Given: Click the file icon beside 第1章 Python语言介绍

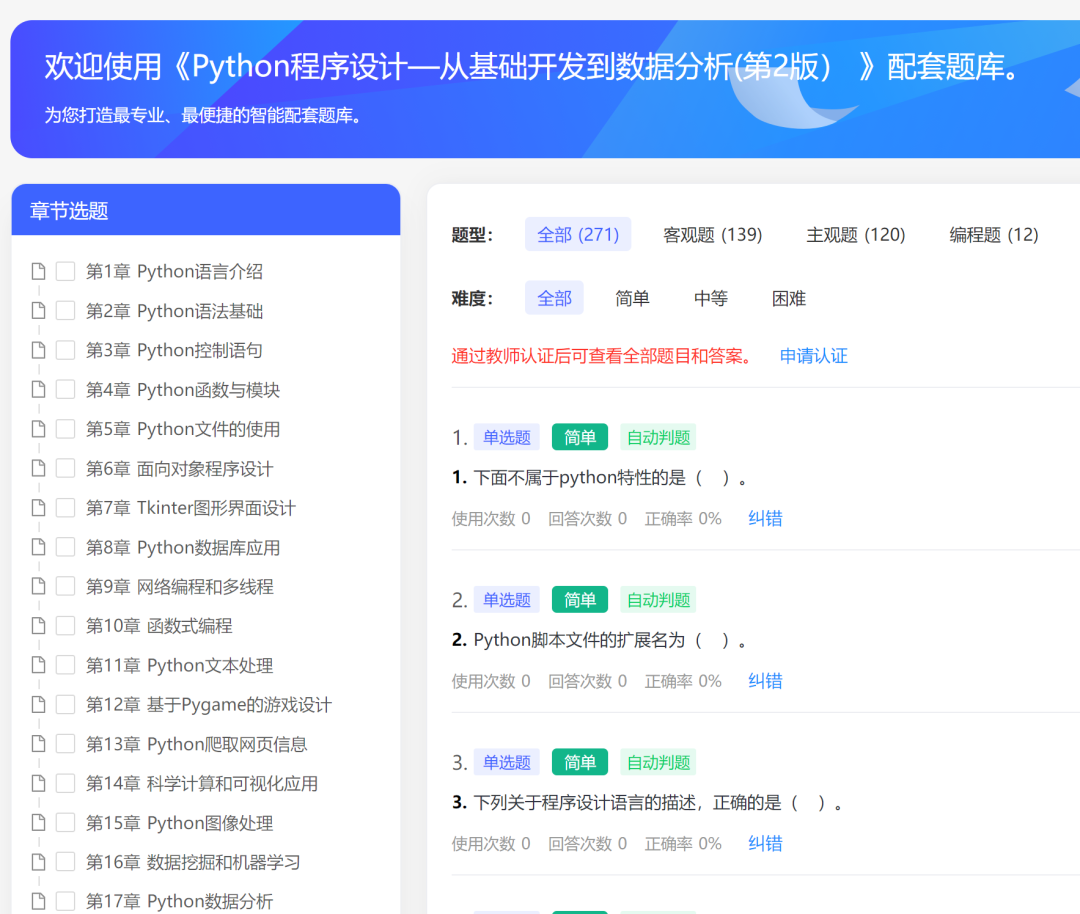Looking at the screenshot, I should pyautogui.click(x=39, y=271).
